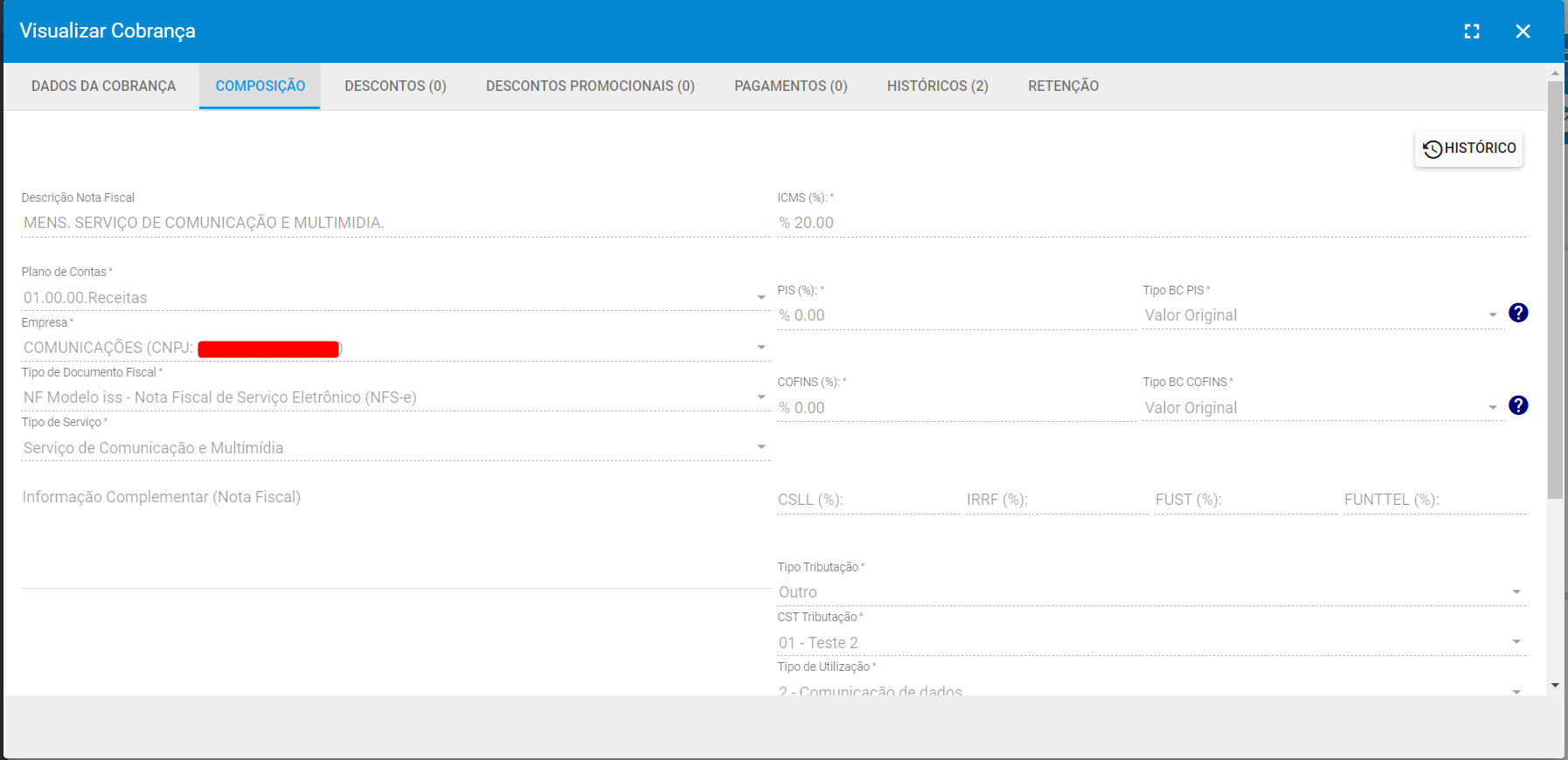This screenshot has width=1568, height=760.
Task: Click the Descrição Nota Fiscal field
Action: coord(396,223)
